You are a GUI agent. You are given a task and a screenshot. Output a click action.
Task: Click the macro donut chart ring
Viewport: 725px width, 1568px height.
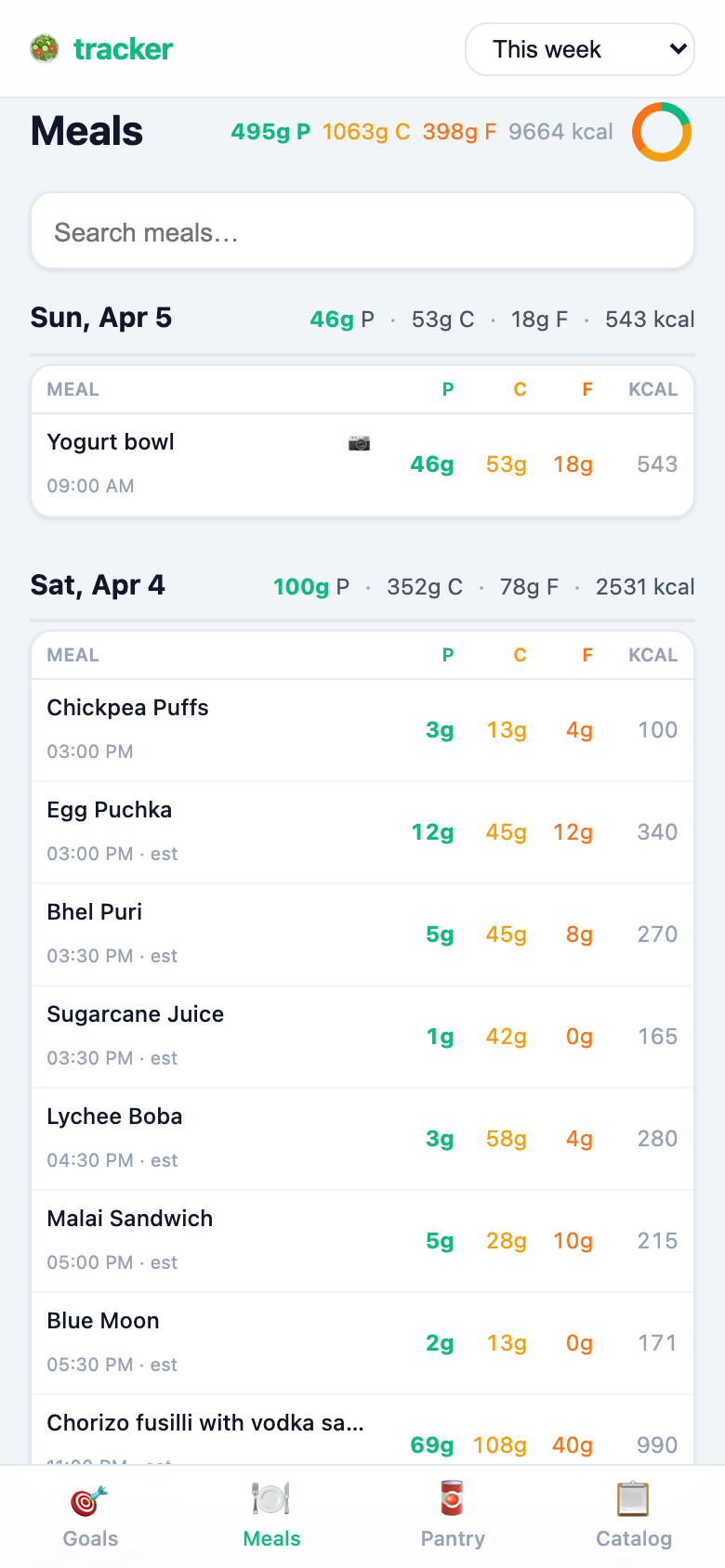click(x=662, y=132)
